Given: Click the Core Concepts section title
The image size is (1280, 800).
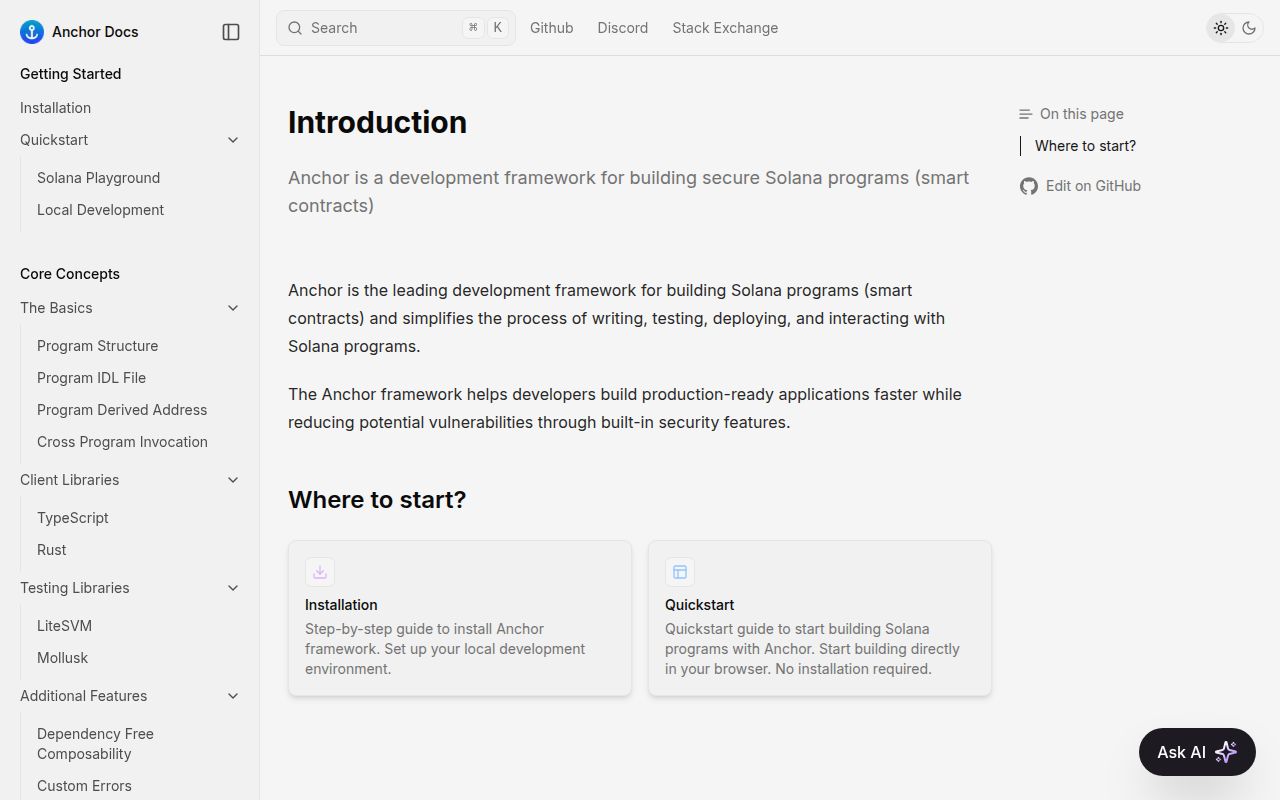Looking at the screenshot, I should click(70, 274).
